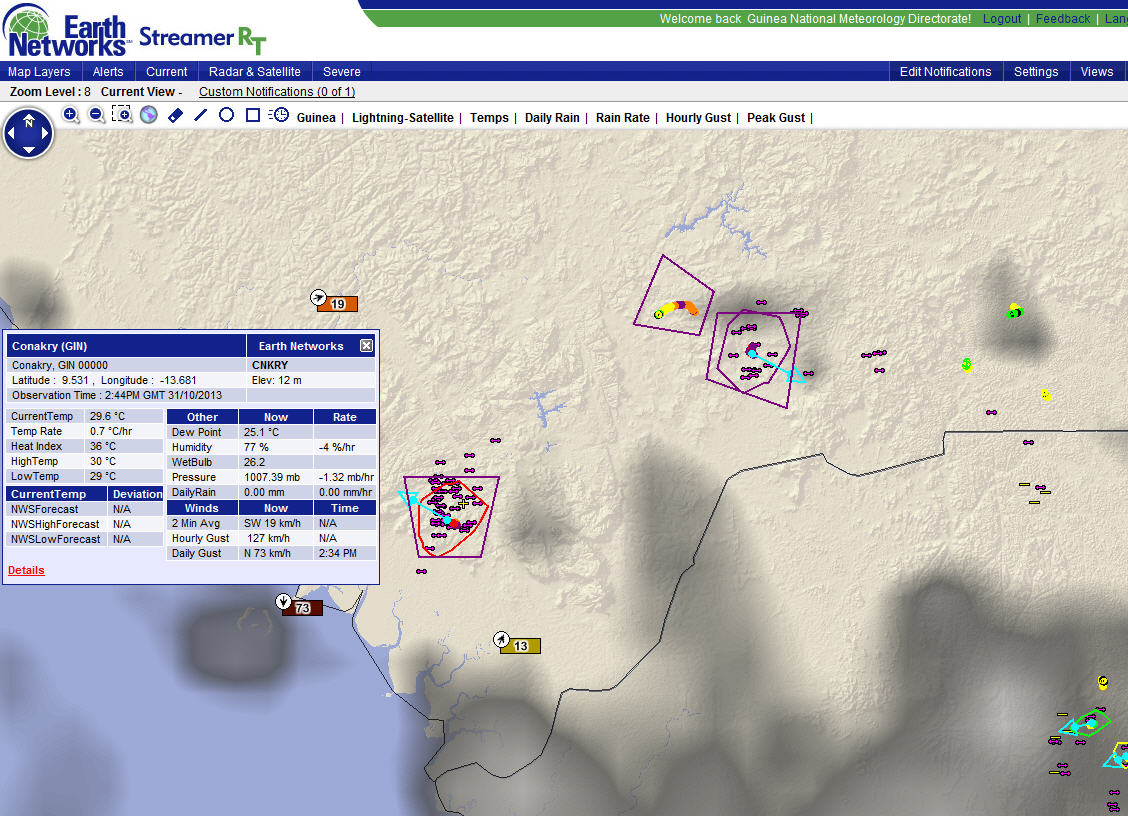Open Custom Notifications (0 of 1)
The width and height of the screenshot is (1128, 816).
pos(277,91)
